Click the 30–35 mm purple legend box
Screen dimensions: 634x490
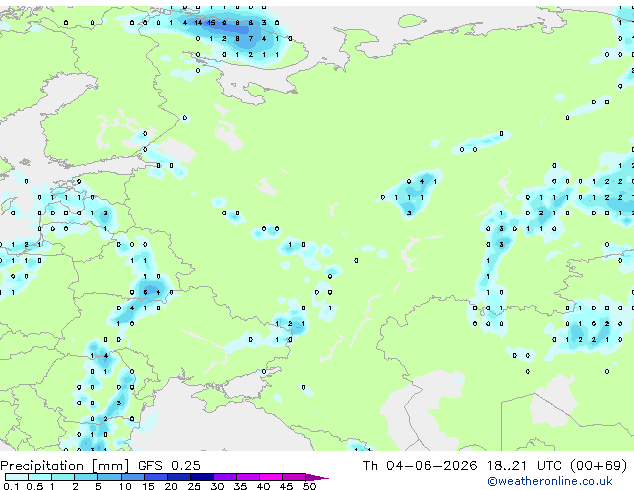click(224, 477)
